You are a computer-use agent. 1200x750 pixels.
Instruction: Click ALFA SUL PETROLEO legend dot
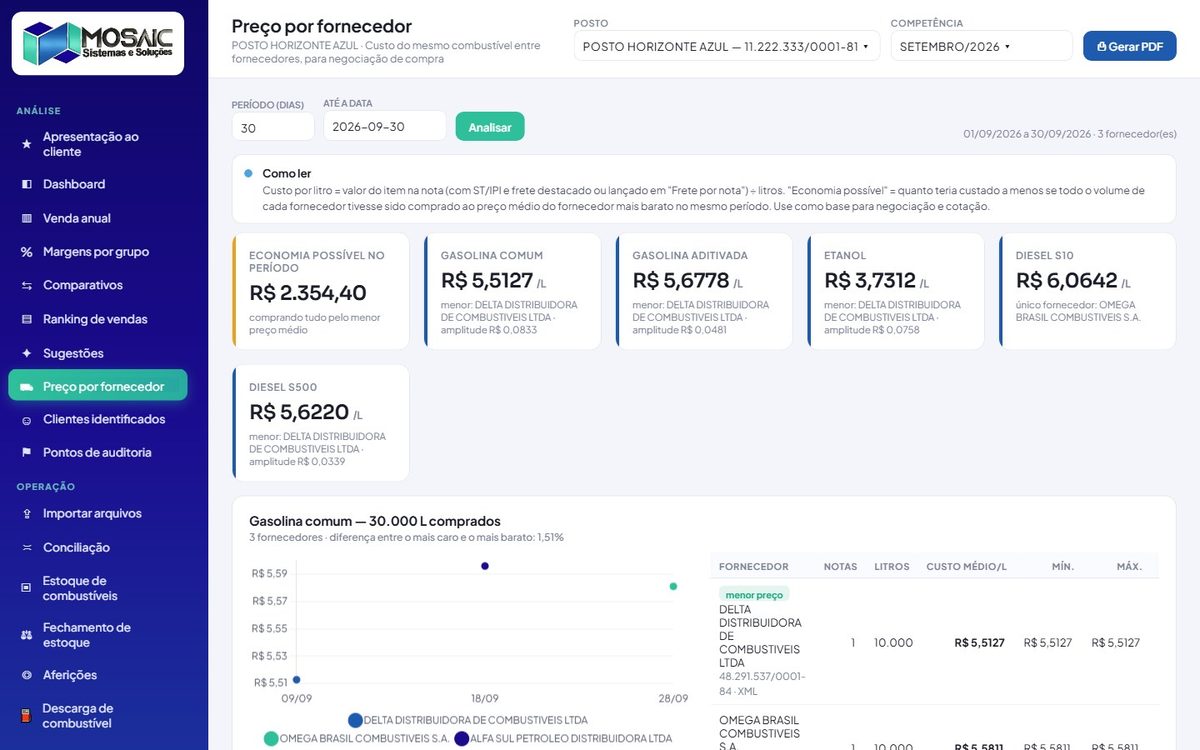[x=462, y=739]
